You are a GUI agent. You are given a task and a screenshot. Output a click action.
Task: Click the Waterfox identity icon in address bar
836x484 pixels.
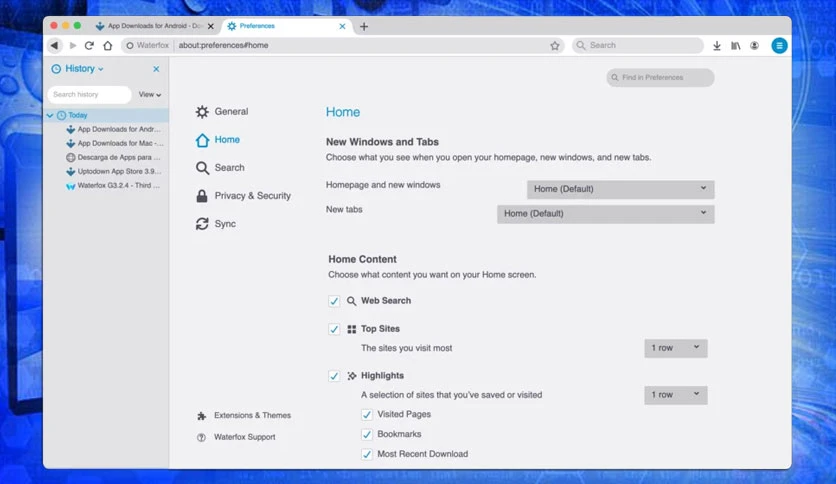click(x=130, y=45)
